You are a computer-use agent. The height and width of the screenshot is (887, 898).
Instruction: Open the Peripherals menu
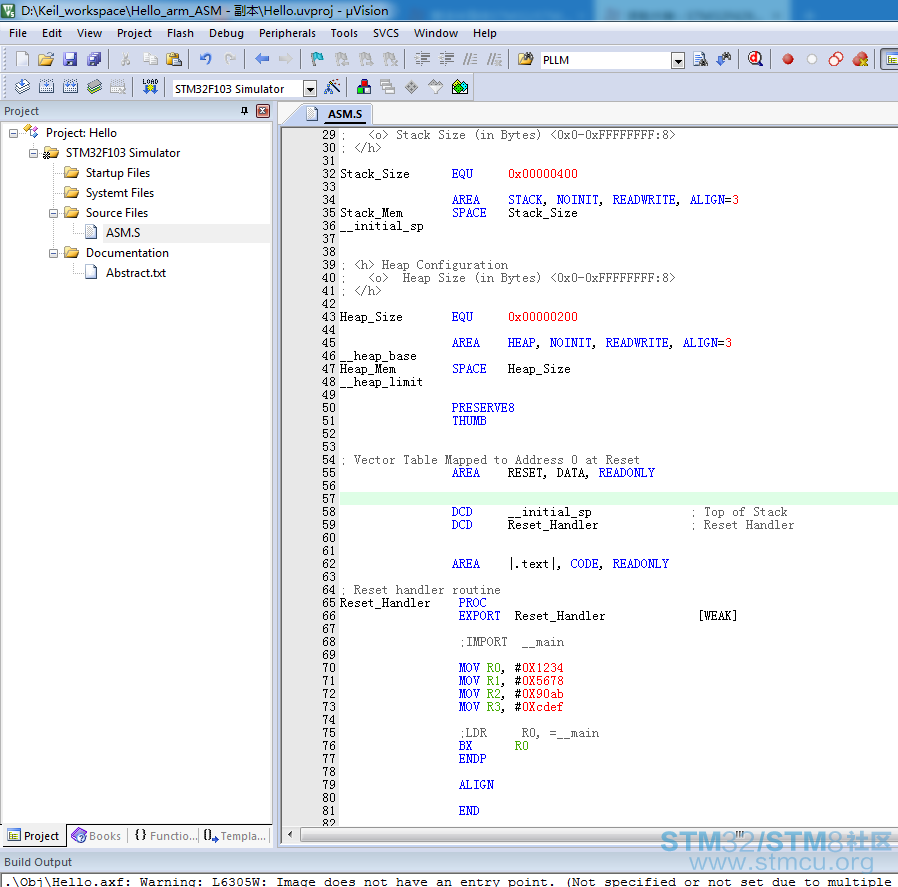point(287,33)
